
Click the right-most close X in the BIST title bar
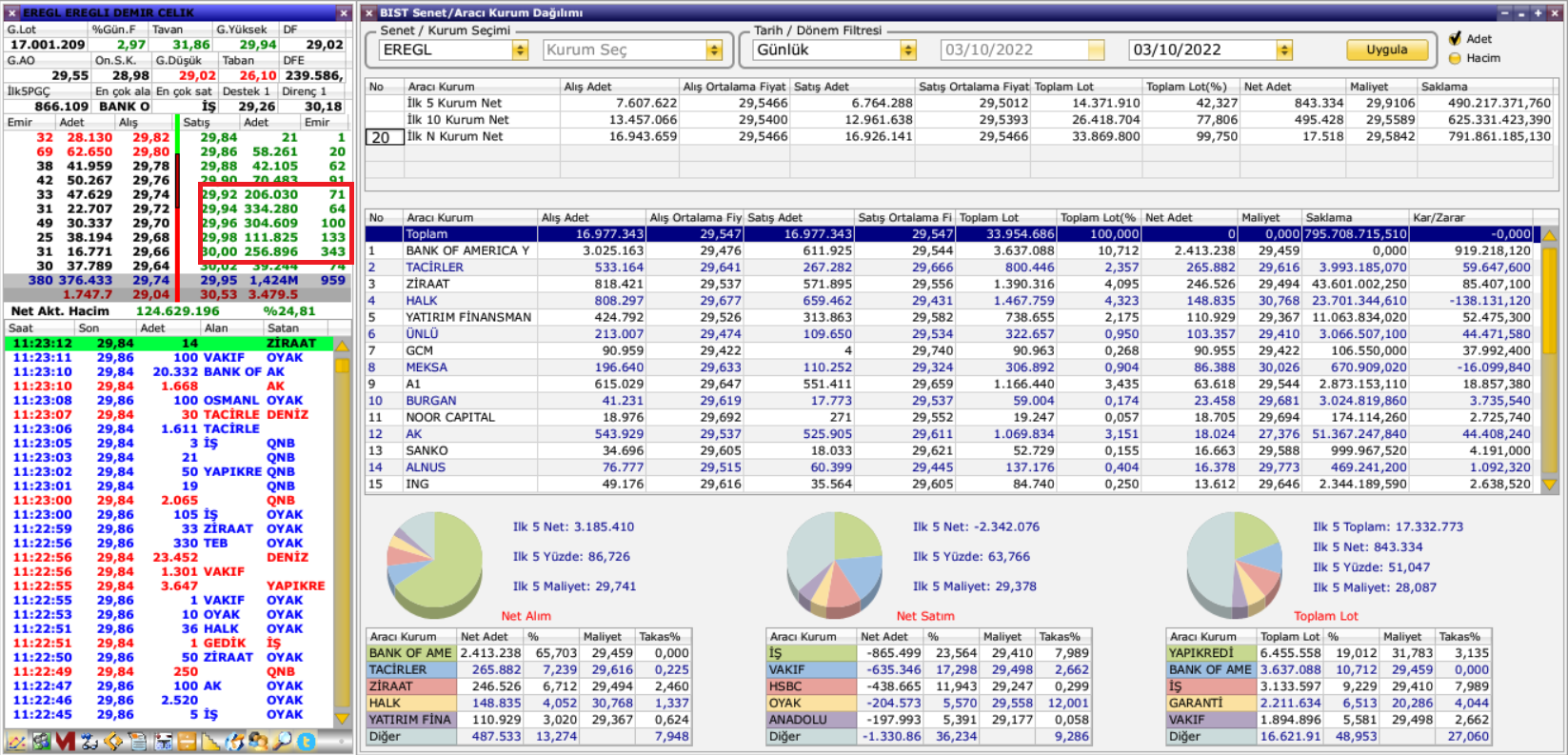[x=1555, y=13]
